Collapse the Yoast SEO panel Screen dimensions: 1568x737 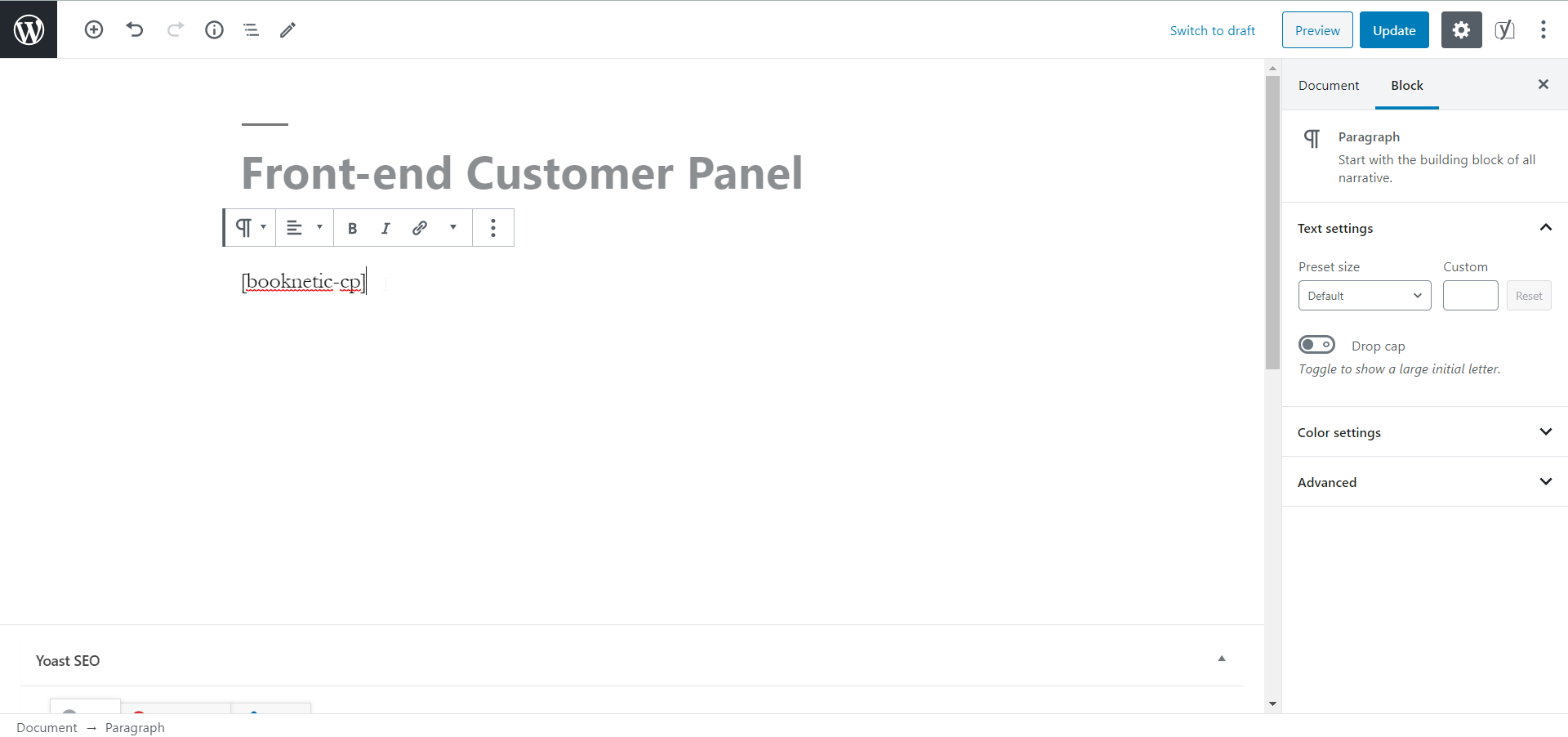(x=1221, y=658)
